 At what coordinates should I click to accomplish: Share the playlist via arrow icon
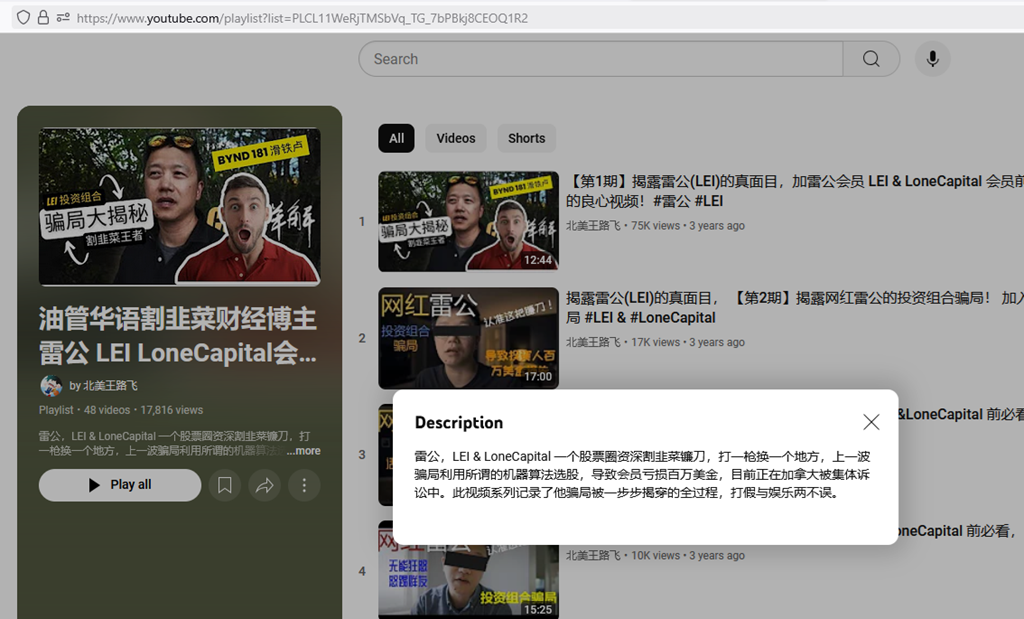click(264, 485)
